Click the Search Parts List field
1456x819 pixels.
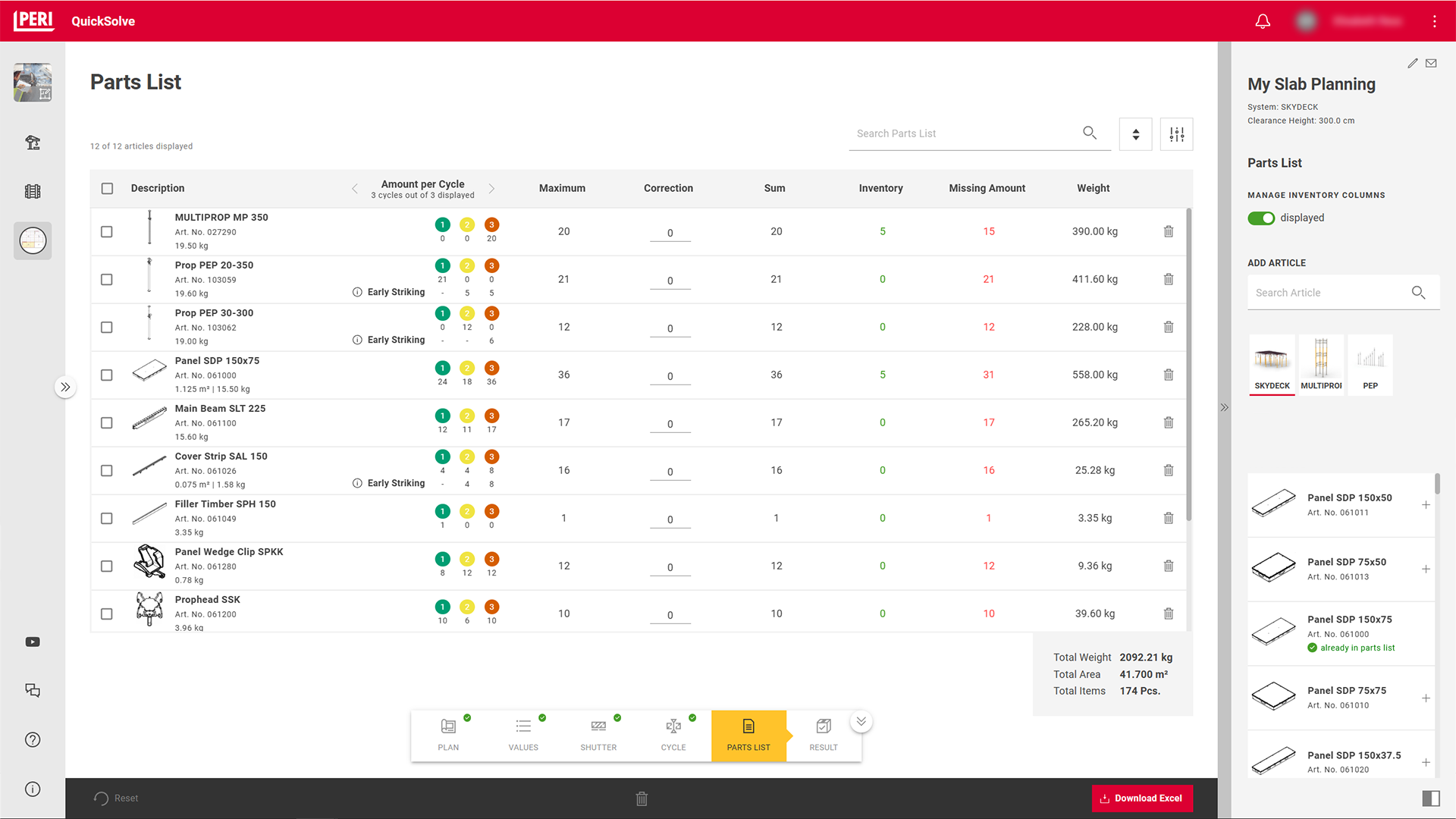point(963,133)
